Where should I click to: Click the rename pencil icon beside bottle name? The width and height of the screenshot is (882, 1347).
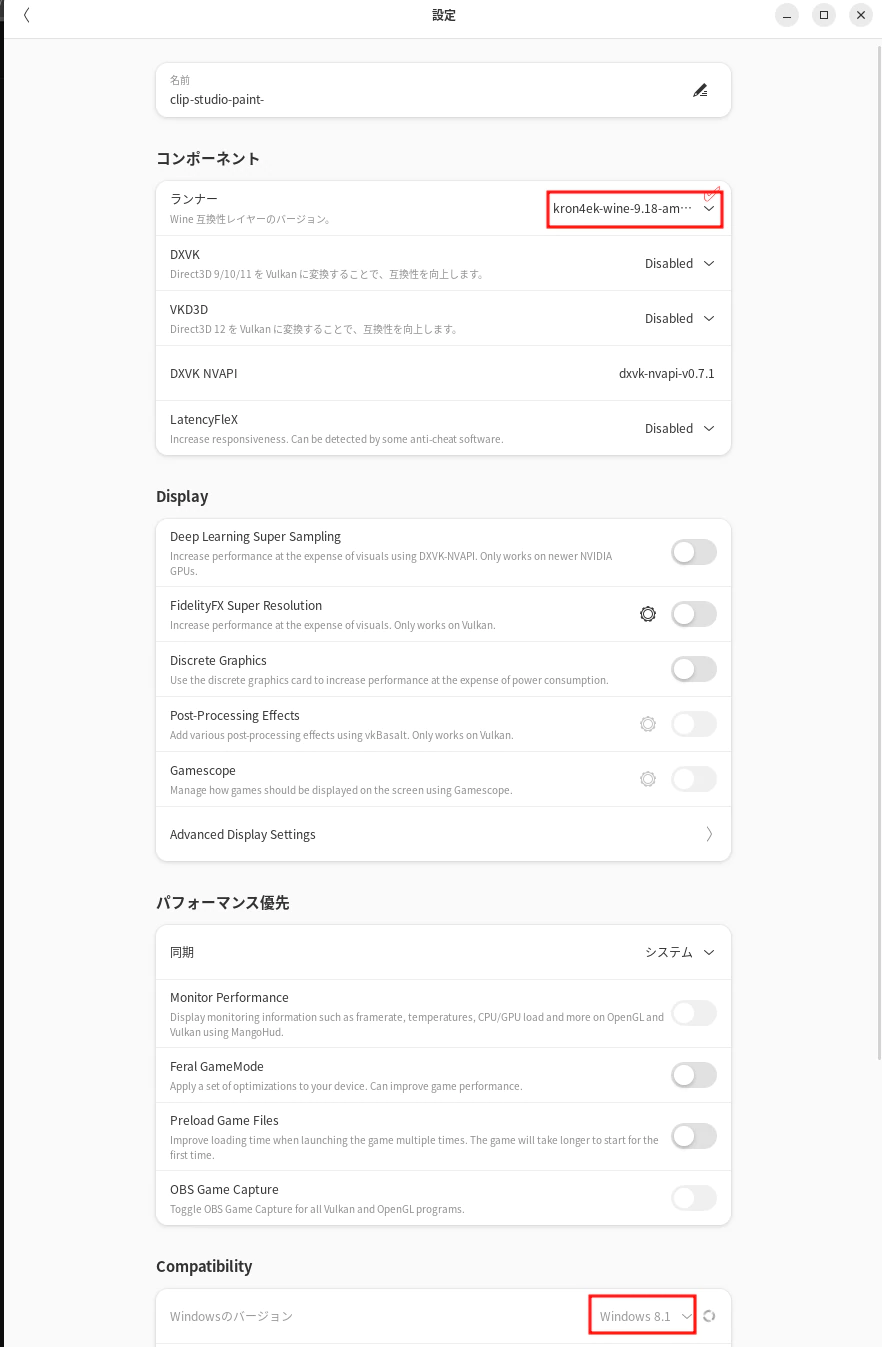[x=700, y=90]
